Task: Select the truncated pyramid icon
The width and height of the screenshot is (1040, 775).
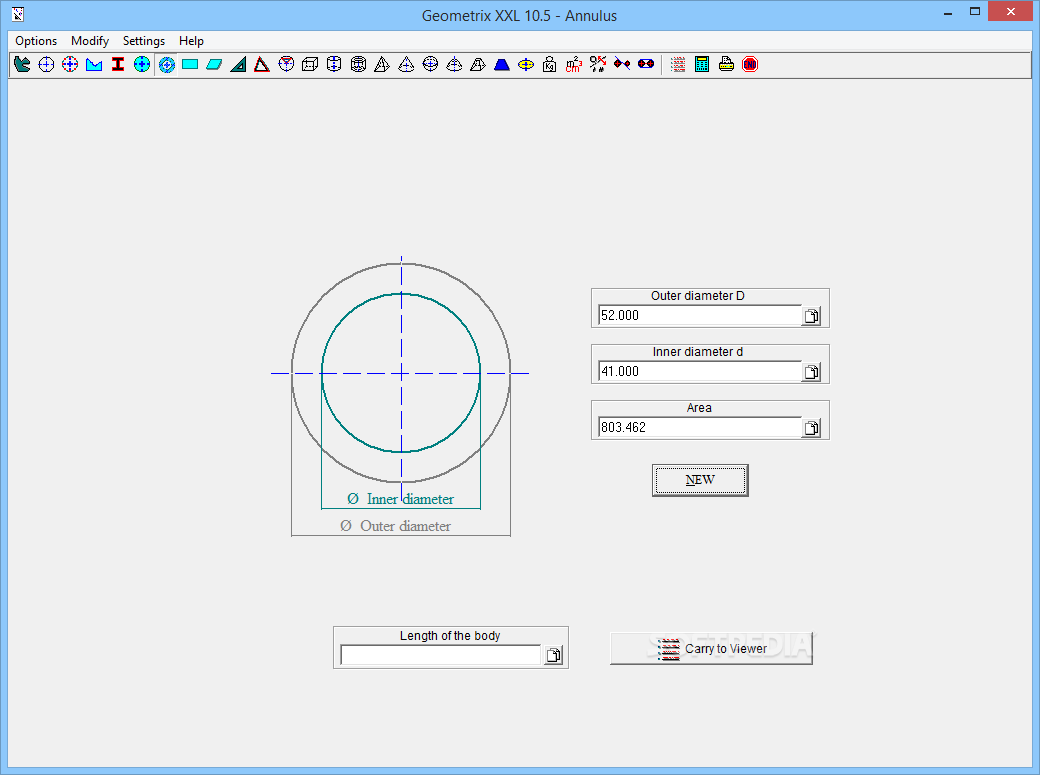Action: 478,64
